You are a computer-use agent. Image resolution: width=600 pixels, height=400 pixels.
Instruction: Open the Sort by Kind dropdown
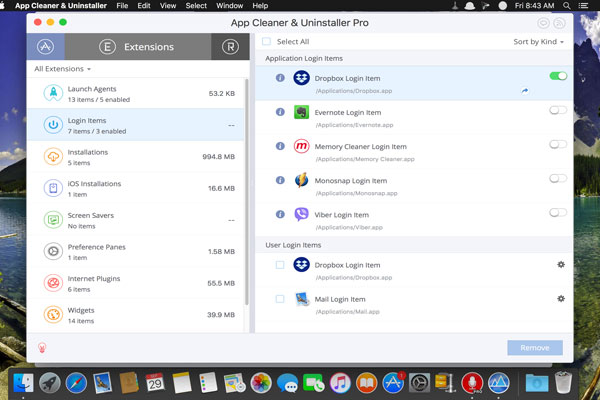coord(538,42)
